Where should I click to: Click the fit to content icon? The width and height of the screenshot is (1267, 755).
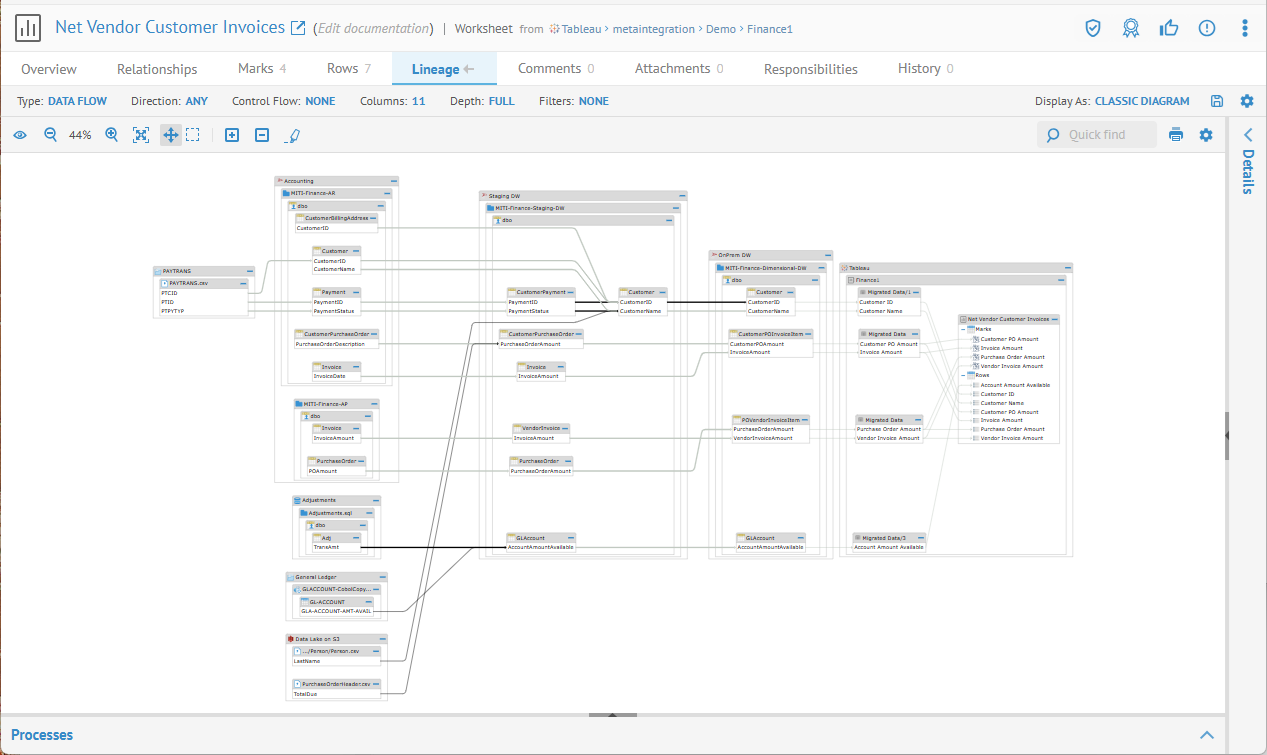[141, 135]
